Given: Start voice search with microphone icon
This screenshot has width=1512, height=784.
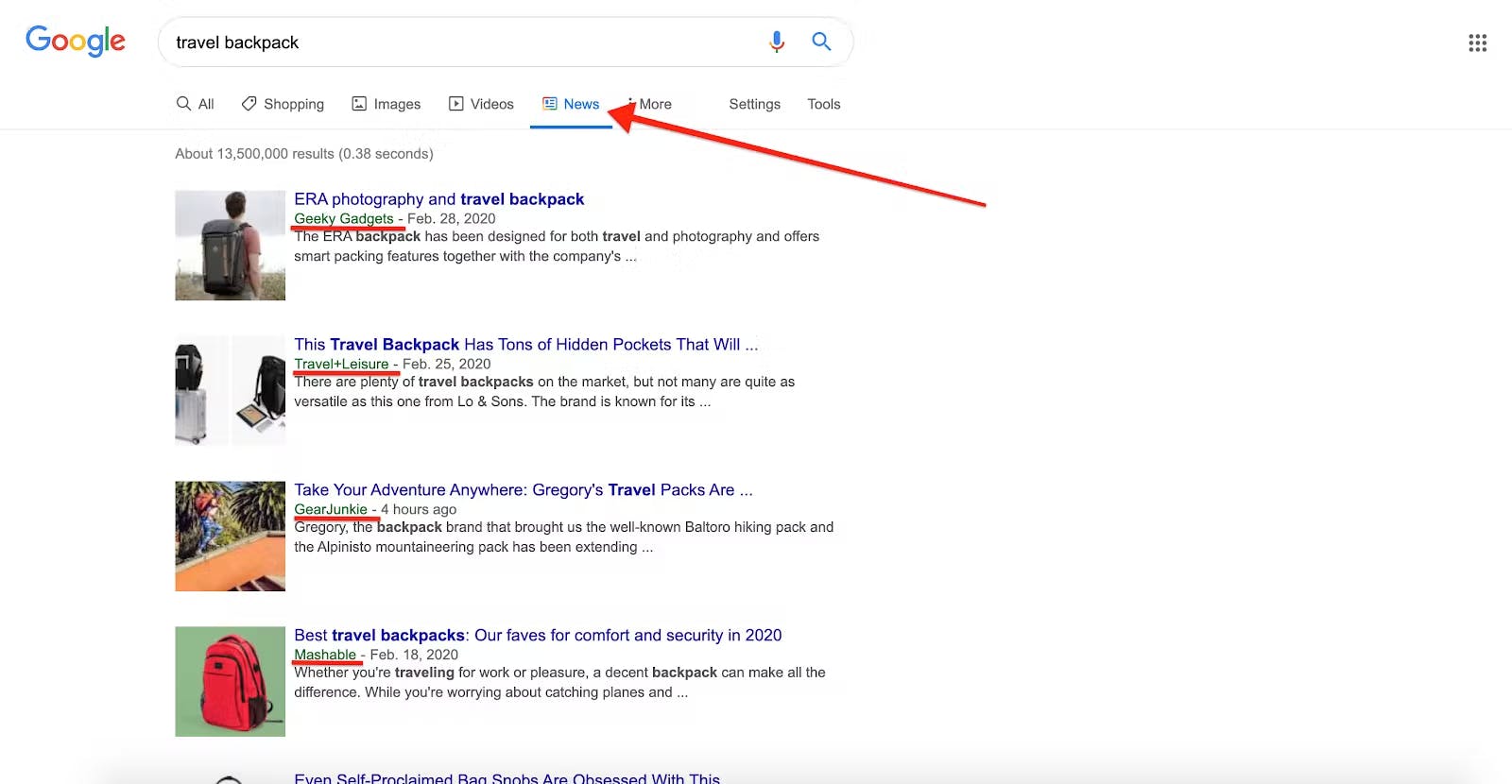Looking at the screenshot, I should 777,42.
